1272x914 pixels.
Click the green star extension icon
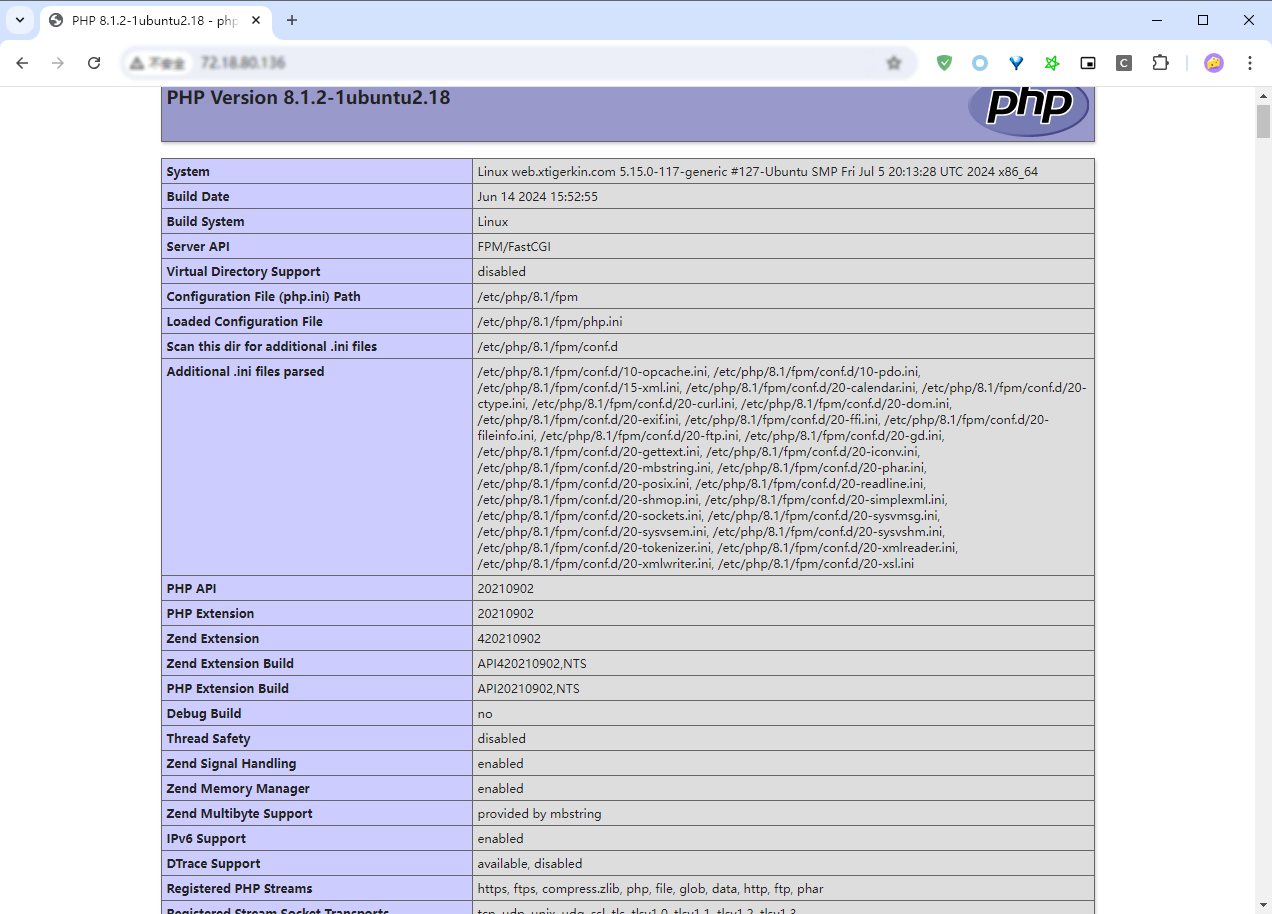pyautogui.click(x=1052, y=63)
